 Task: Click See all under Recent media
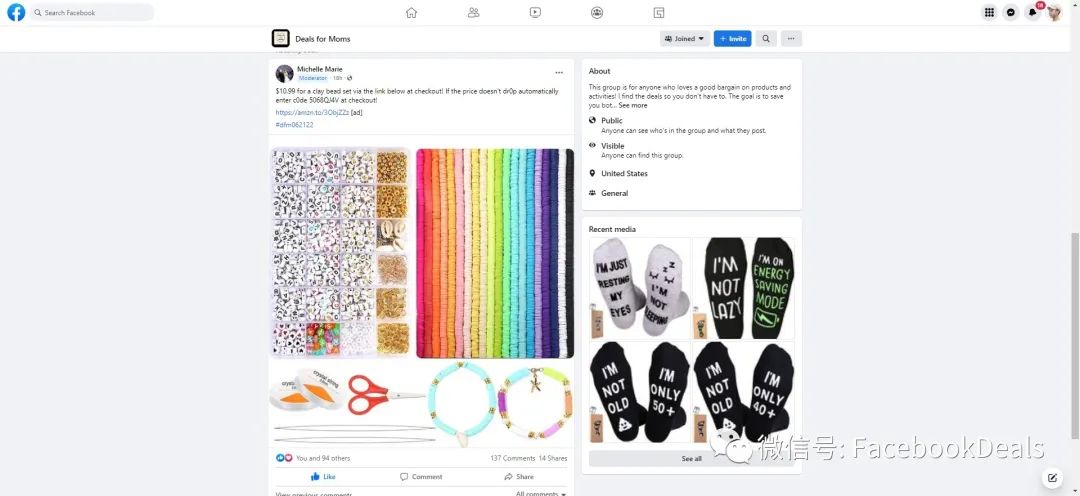coord(692,459)
